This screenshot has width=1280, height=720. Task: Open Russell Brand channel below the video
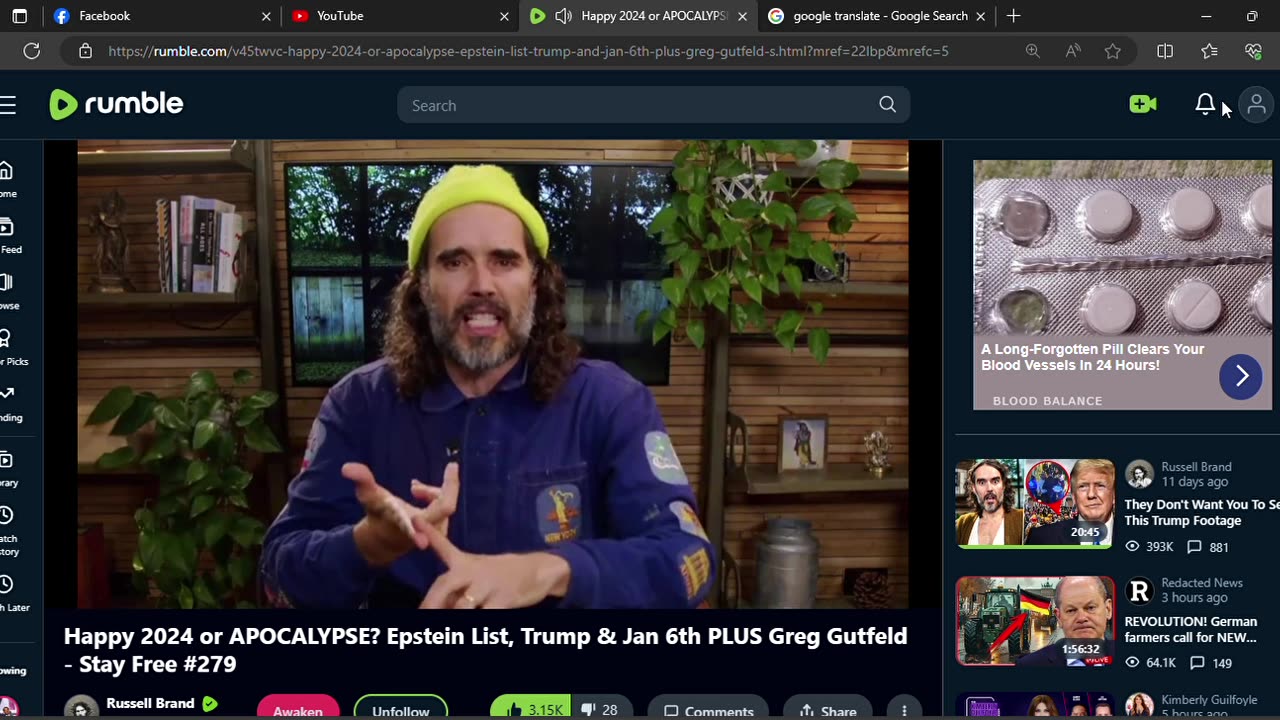(150, 703)
